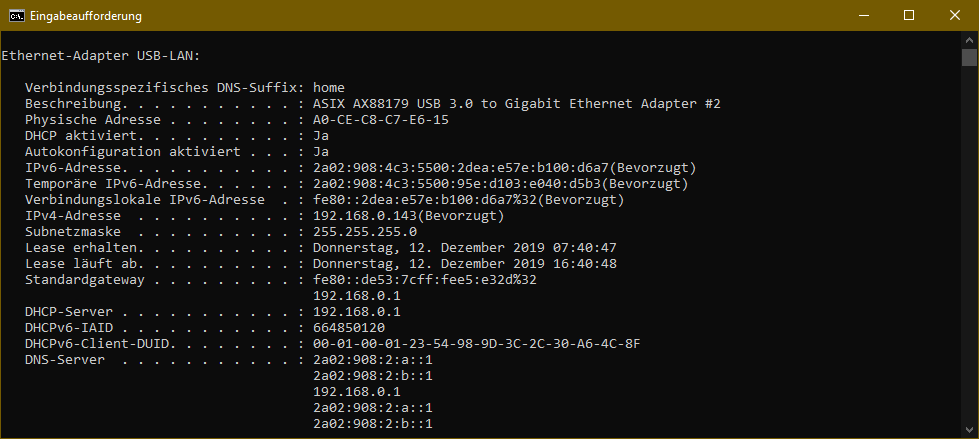This screenshot has width=979, height=439.
Task: Close the Eingabeaufforderung window
Action: pyautogui.click(x=955, y=16)
